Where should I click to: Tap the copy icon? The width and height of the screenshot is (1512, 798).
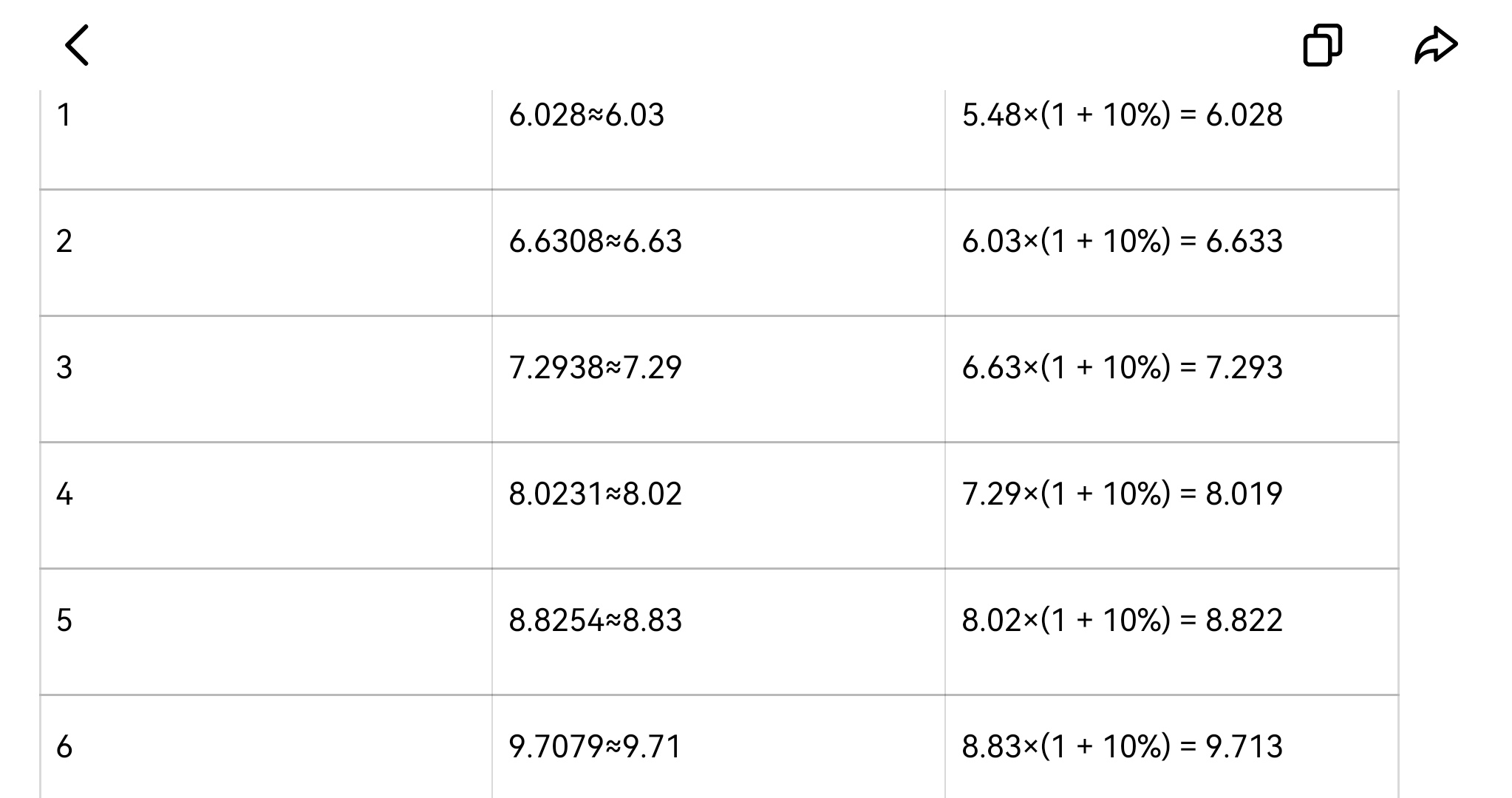[1322, 45]
